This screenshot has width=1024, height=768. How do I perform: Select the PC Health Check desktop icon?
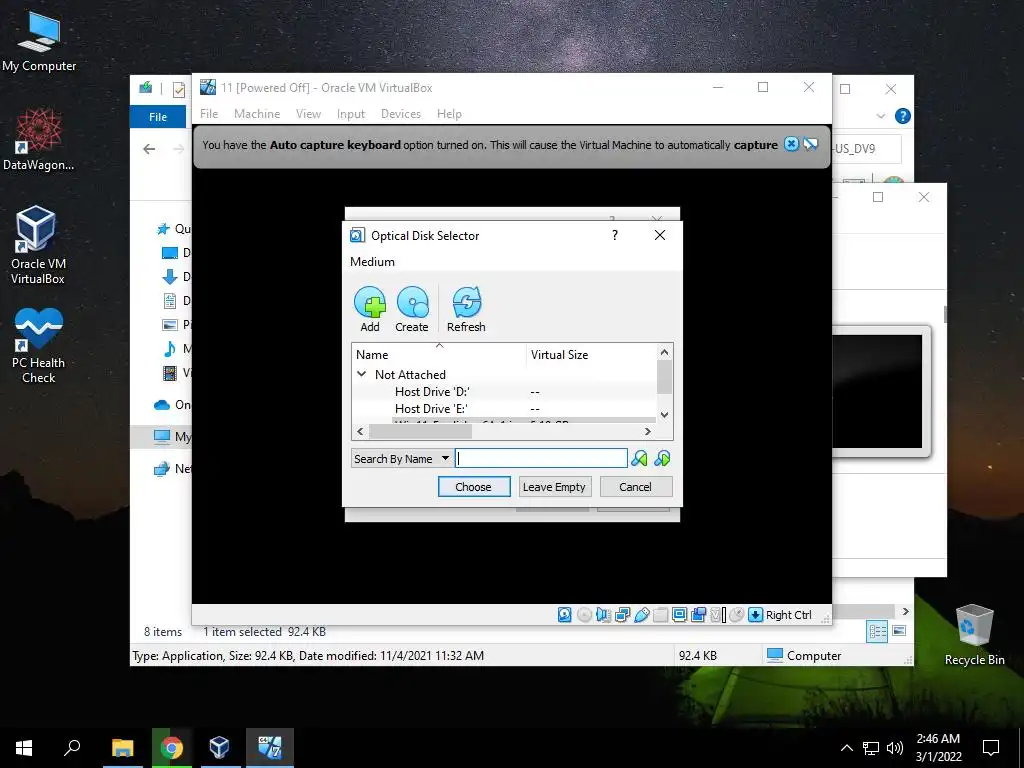[38, 345]
